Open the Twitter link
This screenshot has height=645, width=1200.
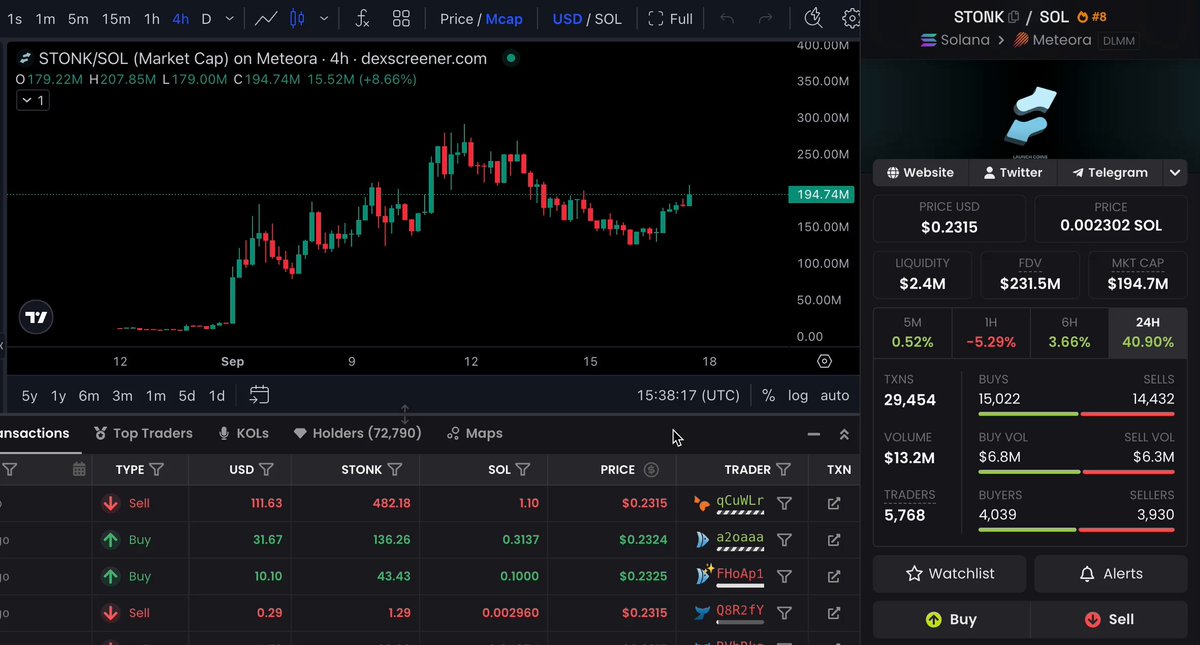[1012, 172]
